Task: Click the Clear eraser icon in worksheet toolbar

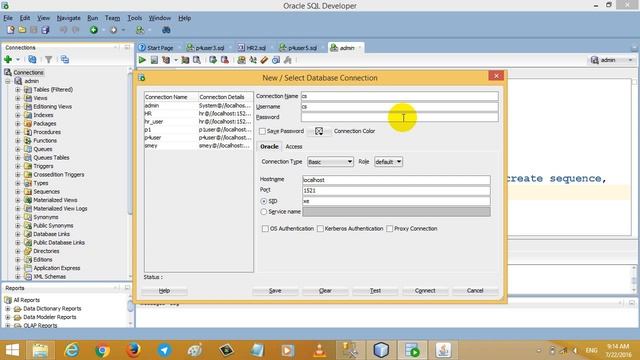Action: pyautogui.click(x=264, y=60)
